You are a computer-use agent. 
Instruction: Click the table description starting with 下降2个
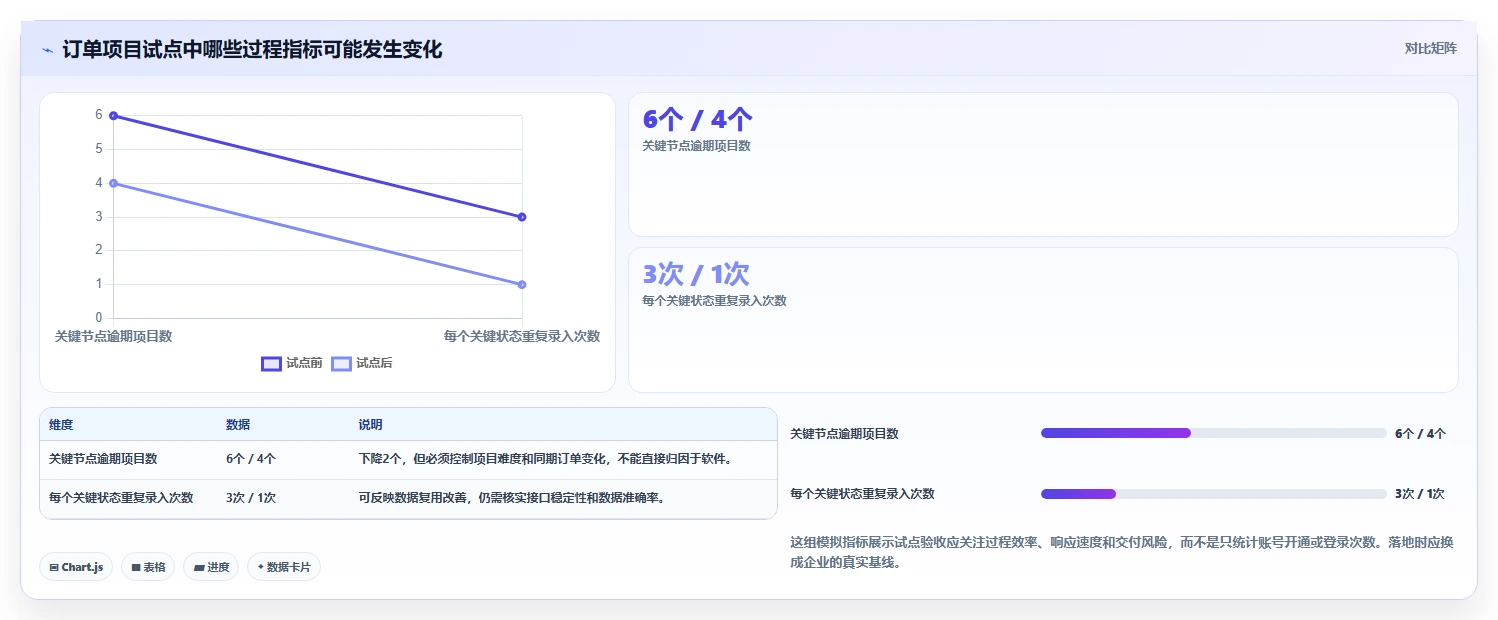(546, 459)
